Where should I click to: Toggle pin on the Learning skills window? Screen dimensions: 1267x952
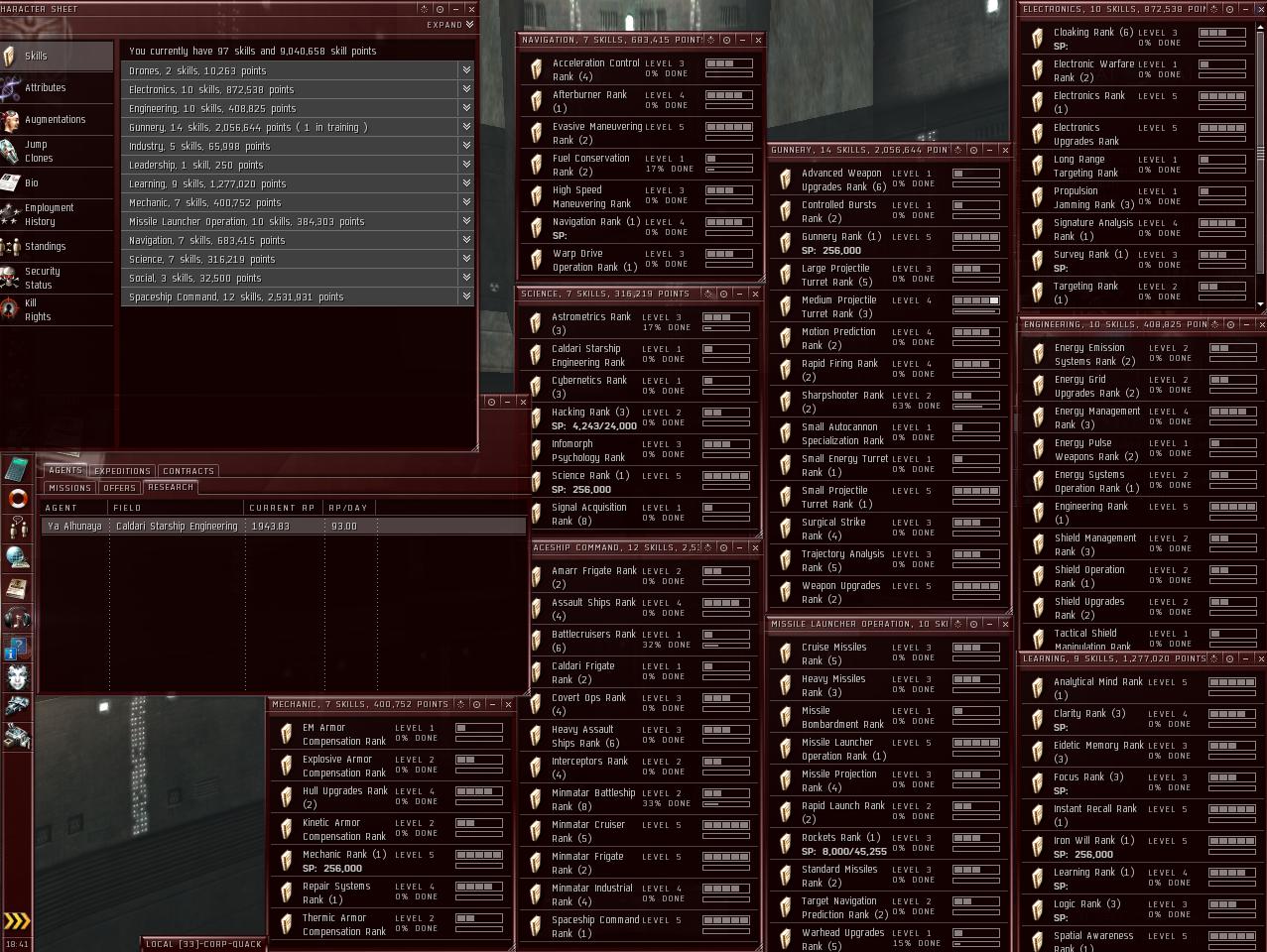click(x=1228, y=658)
